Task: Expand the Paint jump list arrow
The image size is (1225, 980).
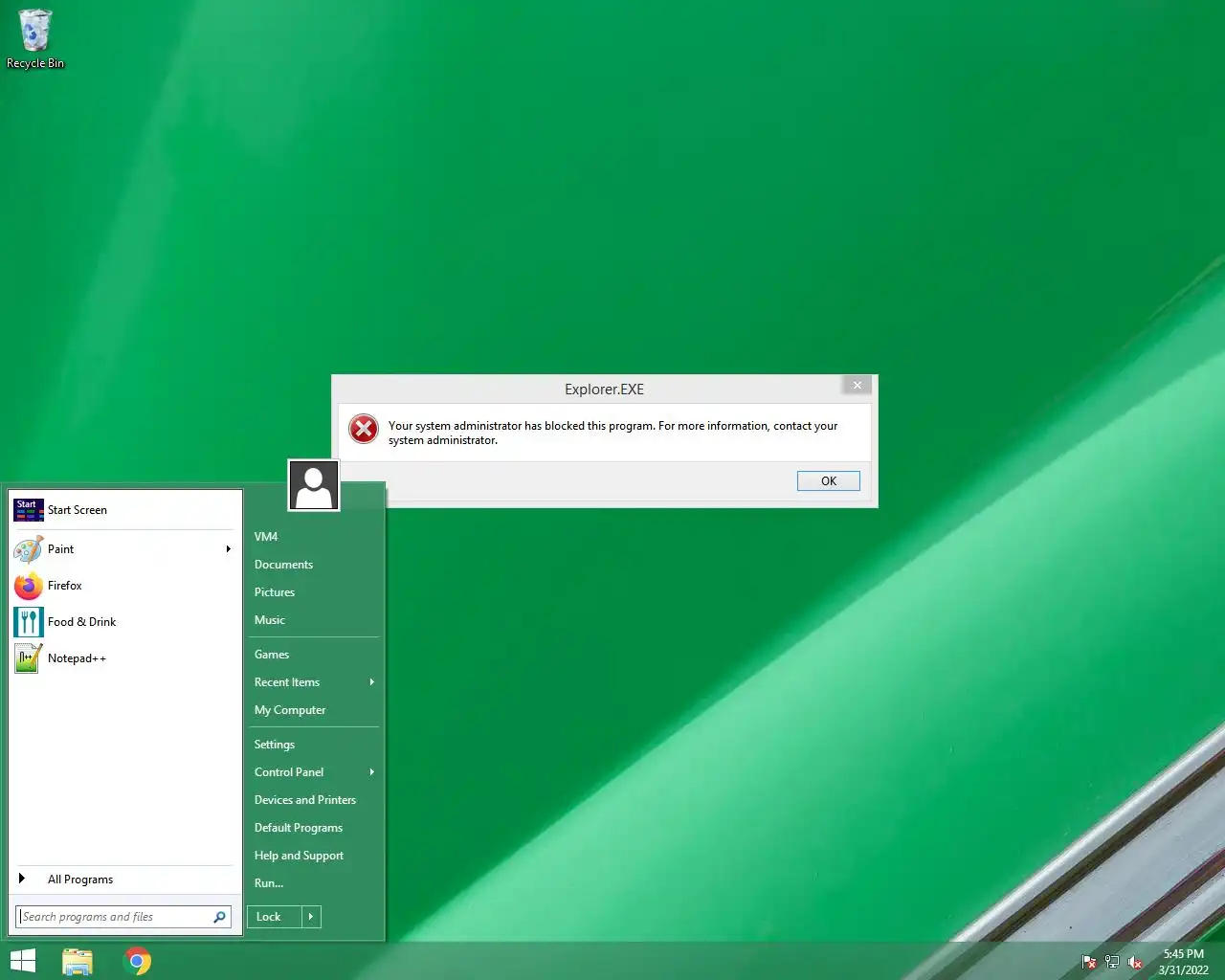Action: click(228, 549)
